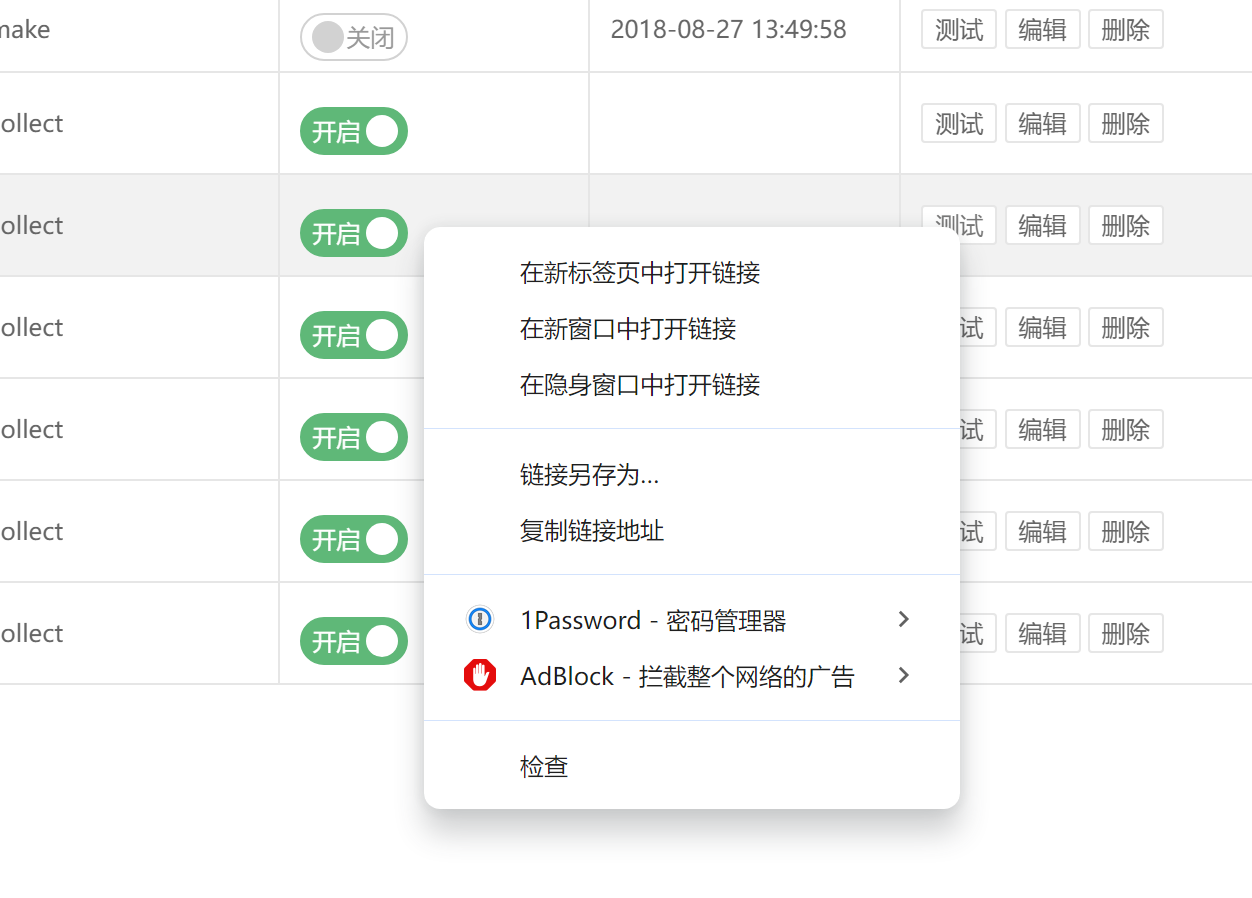Open link via 在隐身窗口中打开链接
Screen dimensions: 1252x898
click(x=640, y=385)
